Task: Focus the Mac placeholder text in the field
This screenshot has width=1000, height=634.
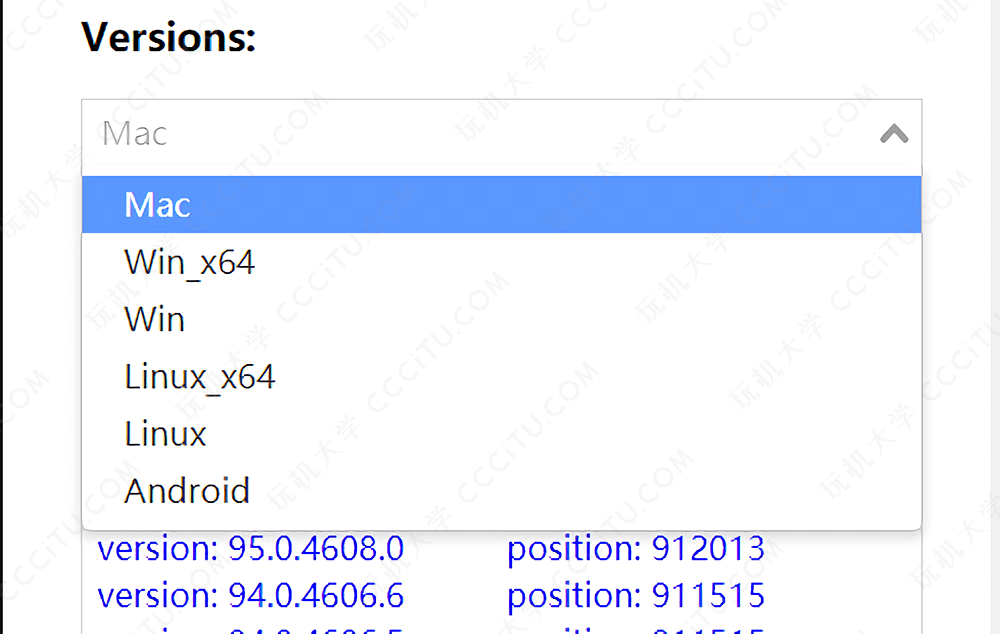Action: (x=135, y=134)
